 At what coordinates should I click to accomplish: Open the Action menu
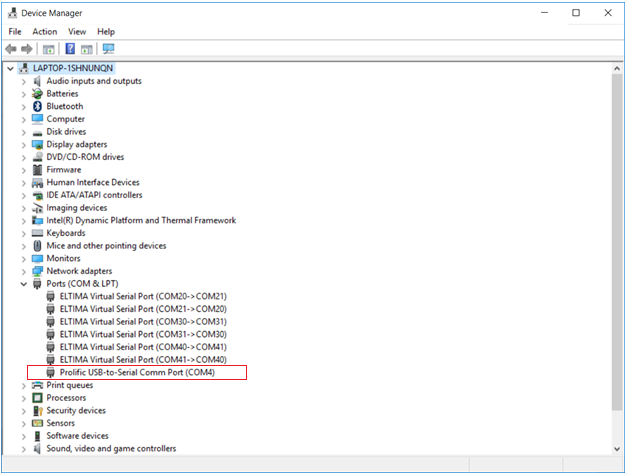[45, 32]
